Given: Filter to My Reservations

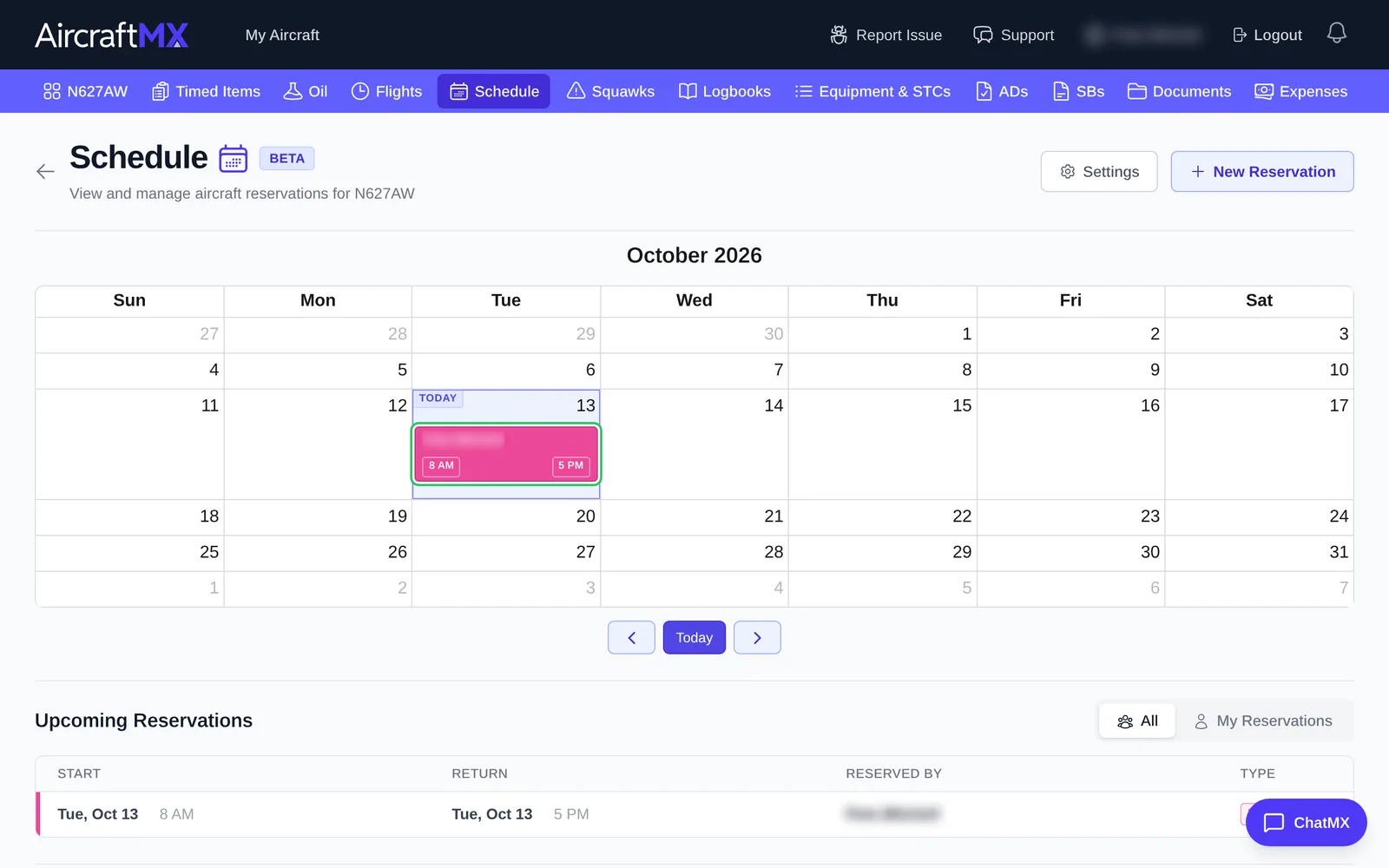Looking at the screenshot, I should (x=1264, y=721).
